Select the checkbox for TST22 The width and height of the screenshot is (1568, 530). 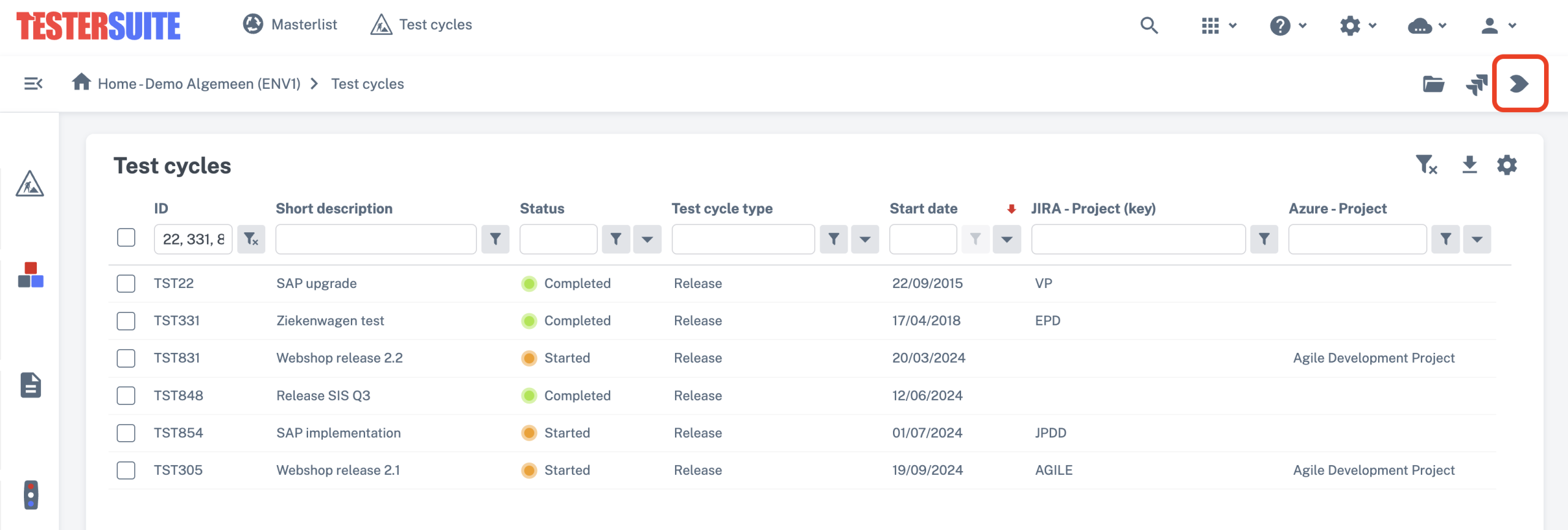126,284
